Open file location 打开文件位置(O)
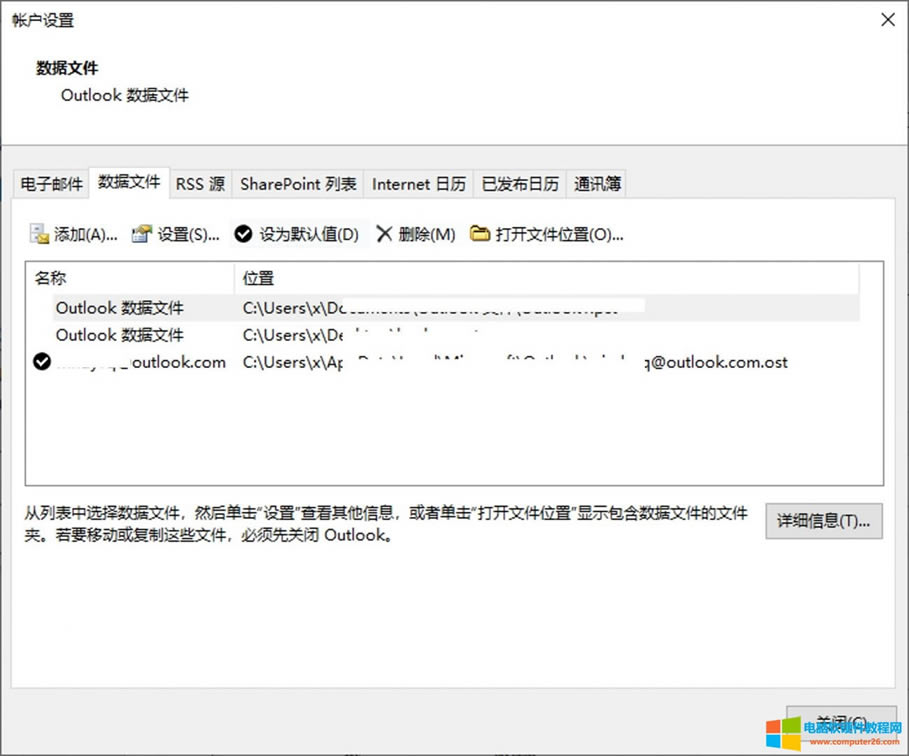The image size is (909, 756). (x=546, y=234)
